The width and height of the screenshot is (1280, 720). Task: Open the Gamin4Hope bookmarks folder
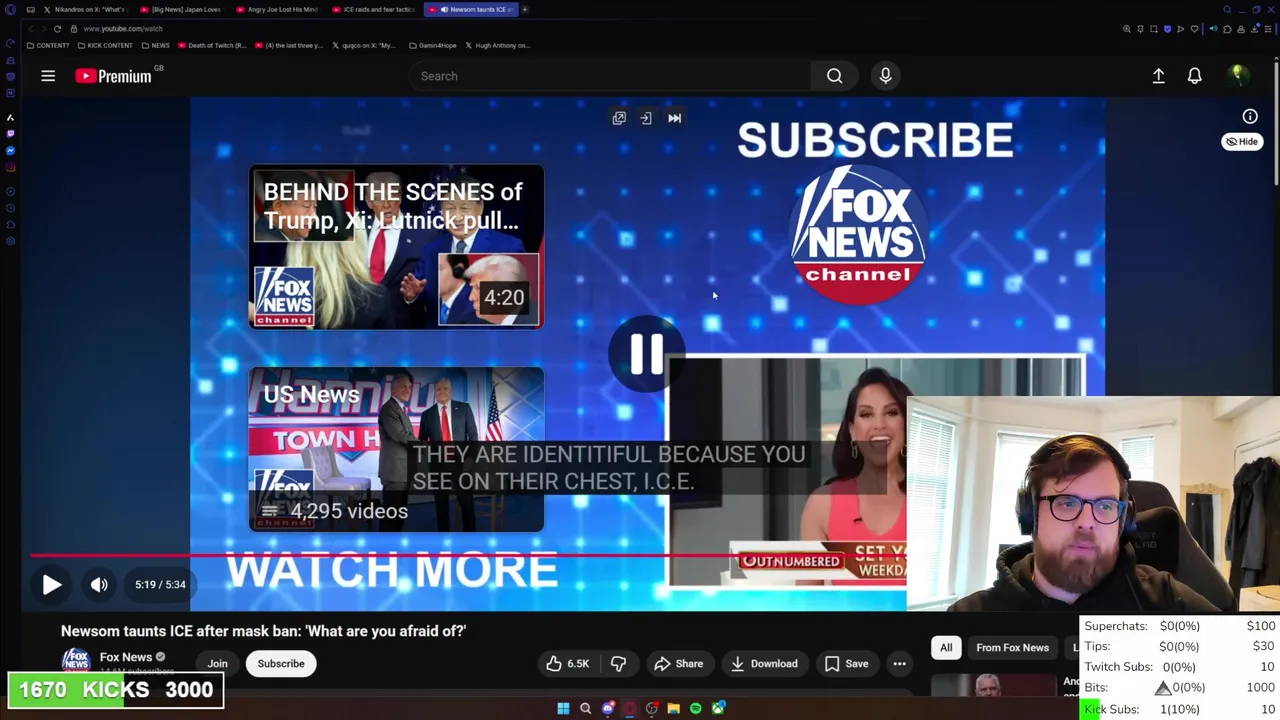[x=432, y=45]
